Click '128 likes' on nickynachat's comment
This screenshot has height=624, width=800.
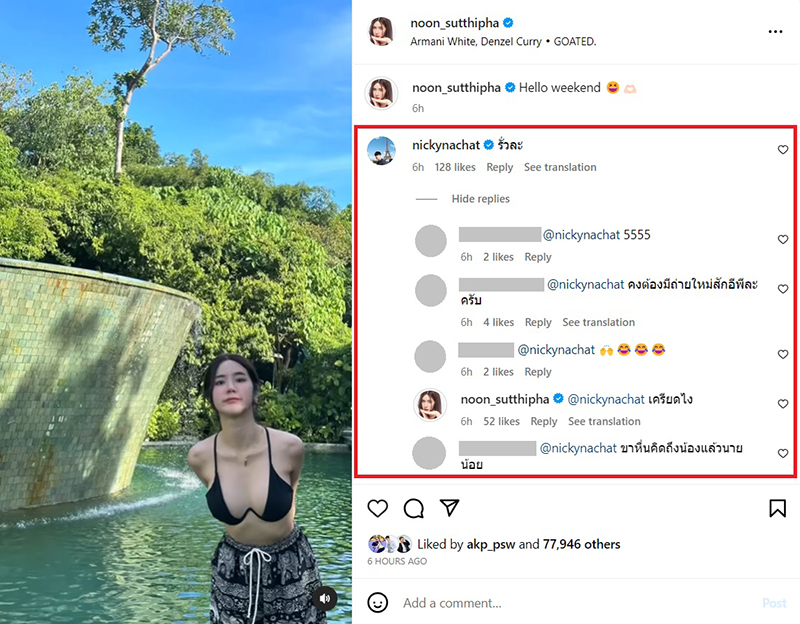(454, 167)
